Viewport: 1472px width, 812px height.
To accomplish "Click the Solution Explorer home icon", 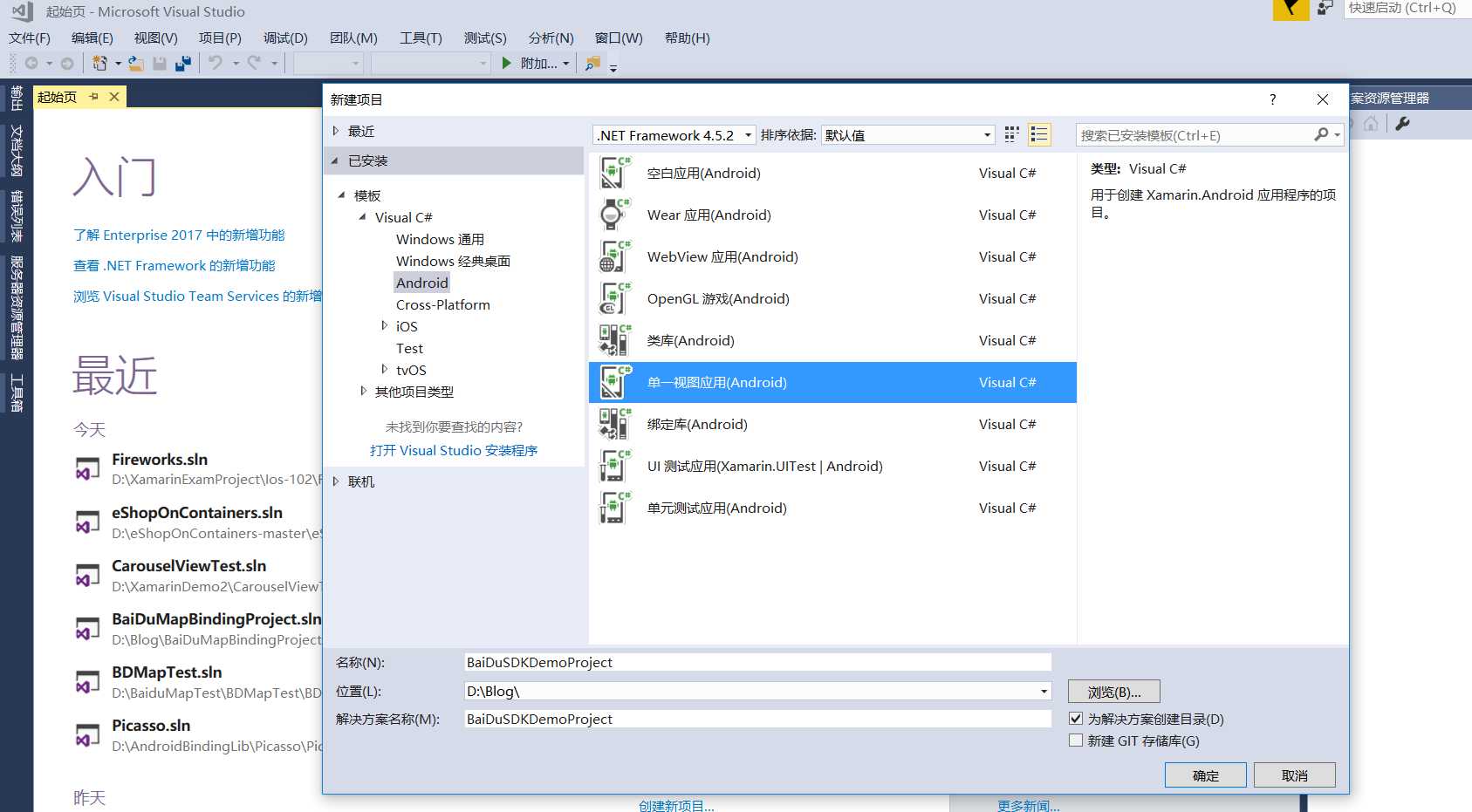I will pyautogui.click(x=1371, y=124).
